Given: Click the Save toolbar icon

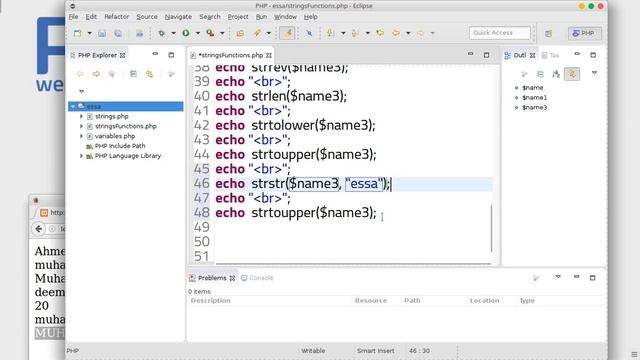Looking at the screenshot, I should point(102,33).
